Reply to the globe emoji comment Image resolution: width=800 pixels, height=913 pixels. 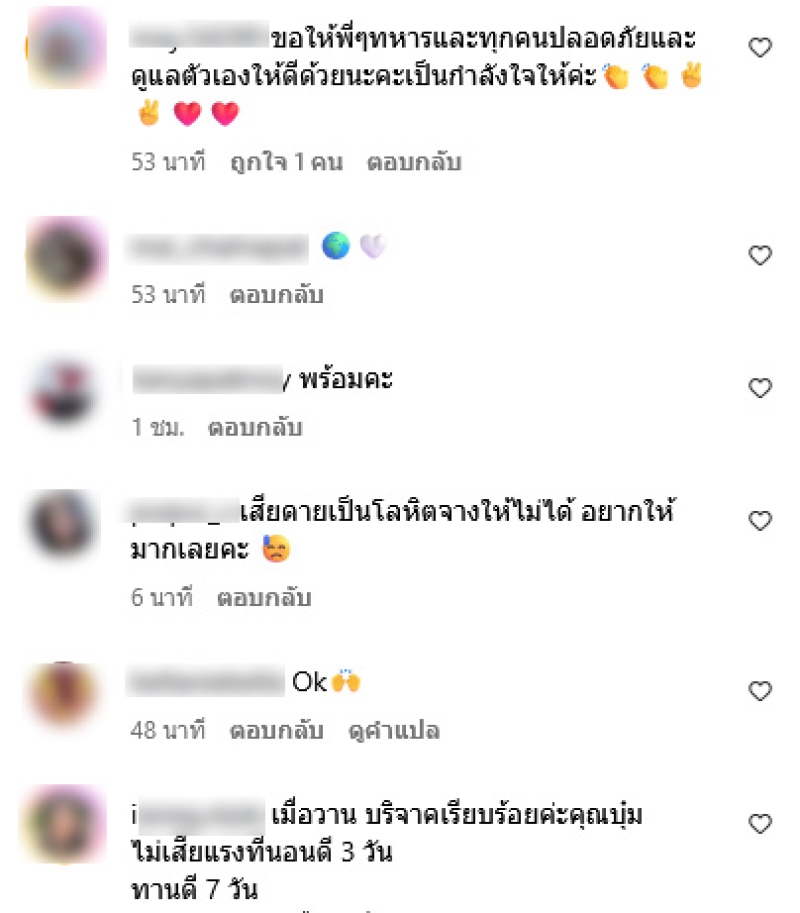[277, 295]
